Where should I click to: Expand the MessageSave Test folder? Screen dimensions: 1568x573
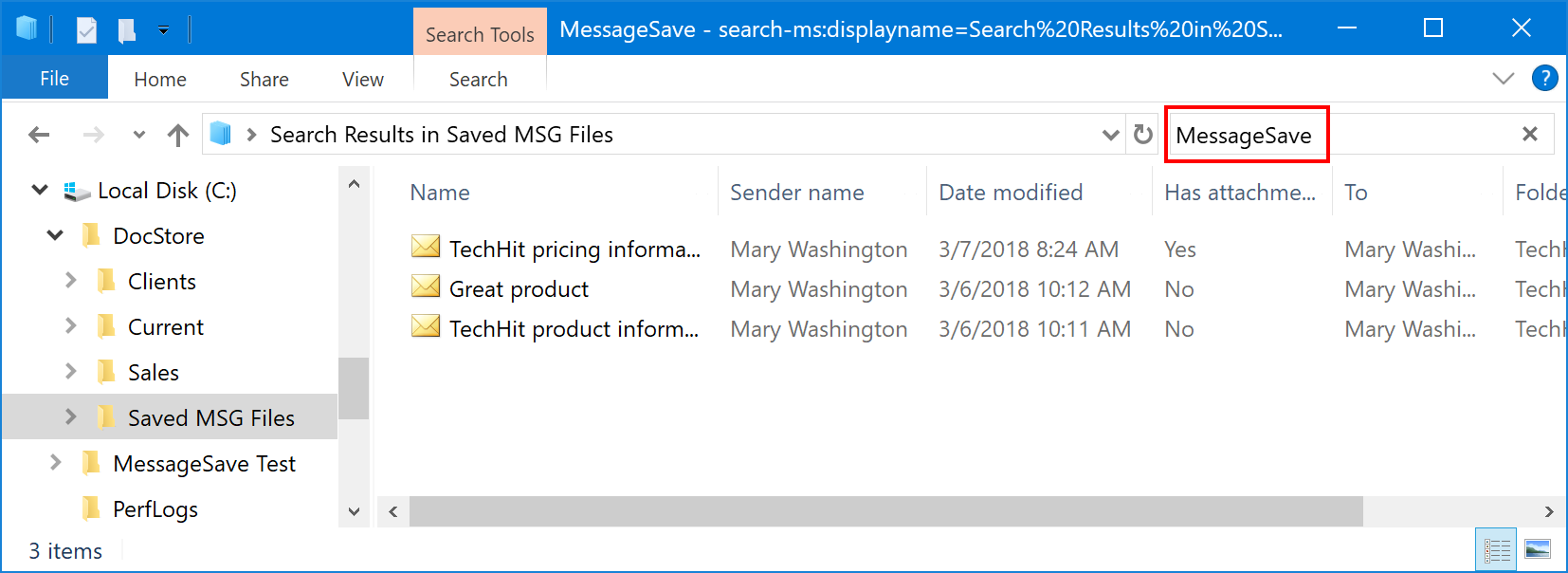(x=55, y=463)
